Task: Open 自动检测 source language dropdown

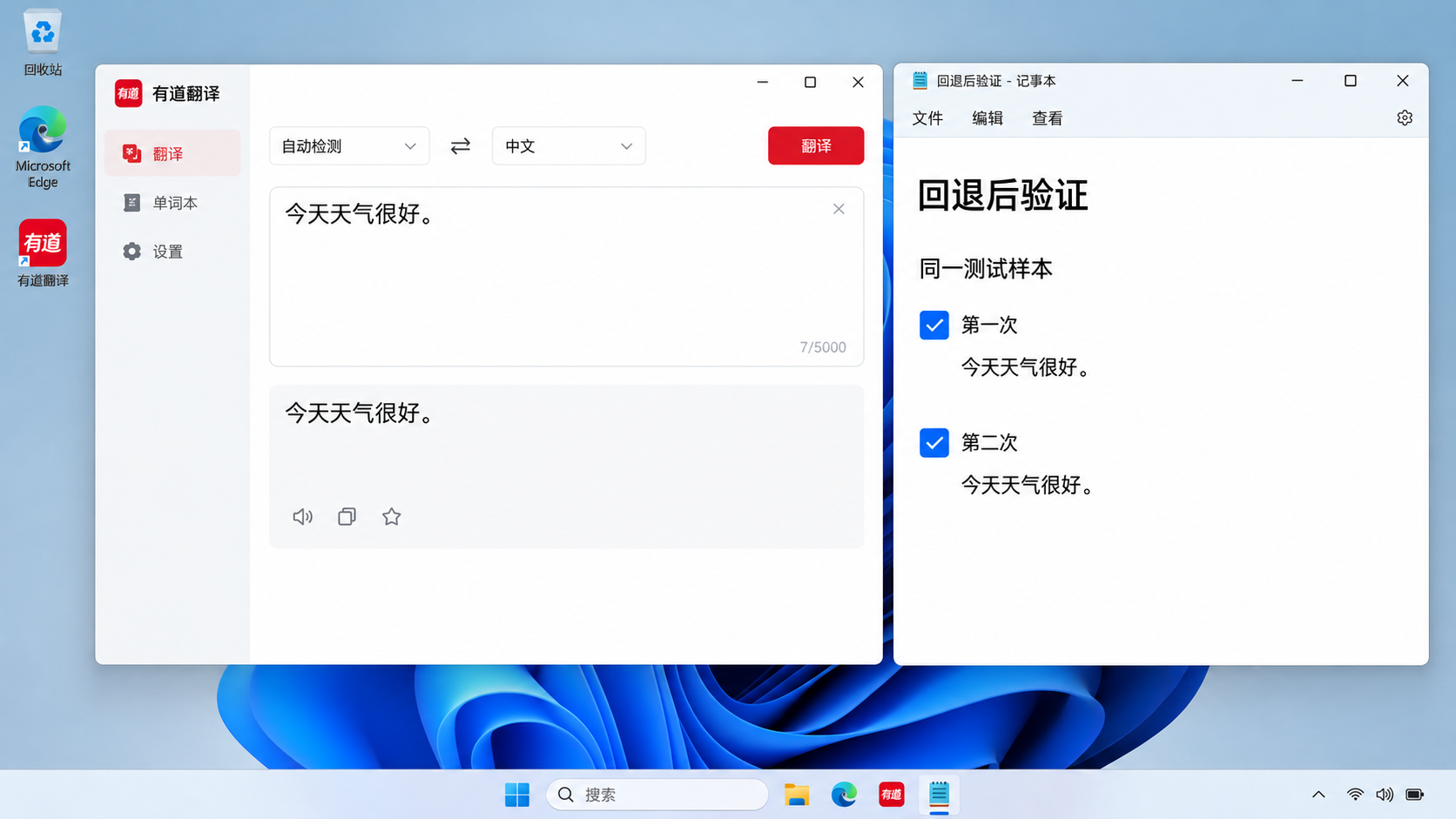Action: [x=349, y=146]
